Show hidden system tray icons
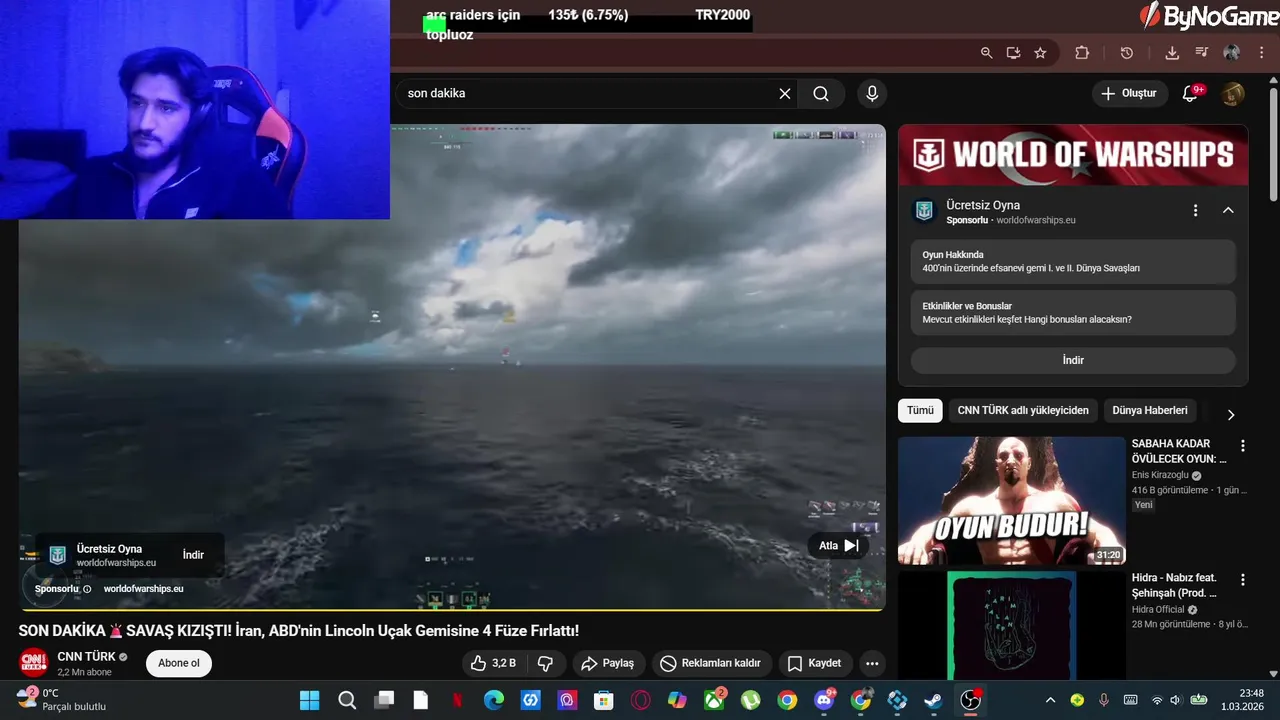Screen dimensions: 1280x720 [1050, 700]
